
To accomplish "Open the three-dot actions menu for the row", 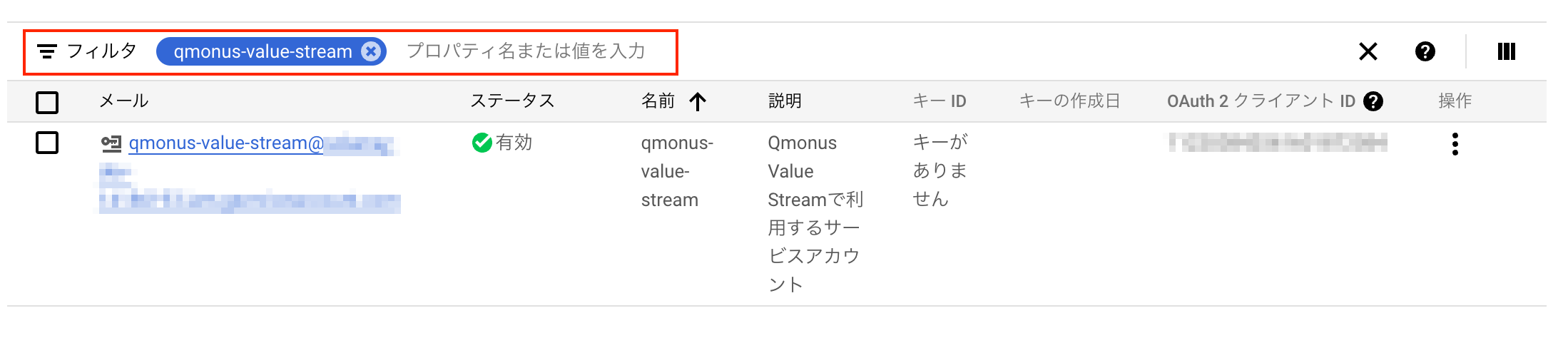I will click(x=1455, y=144).
